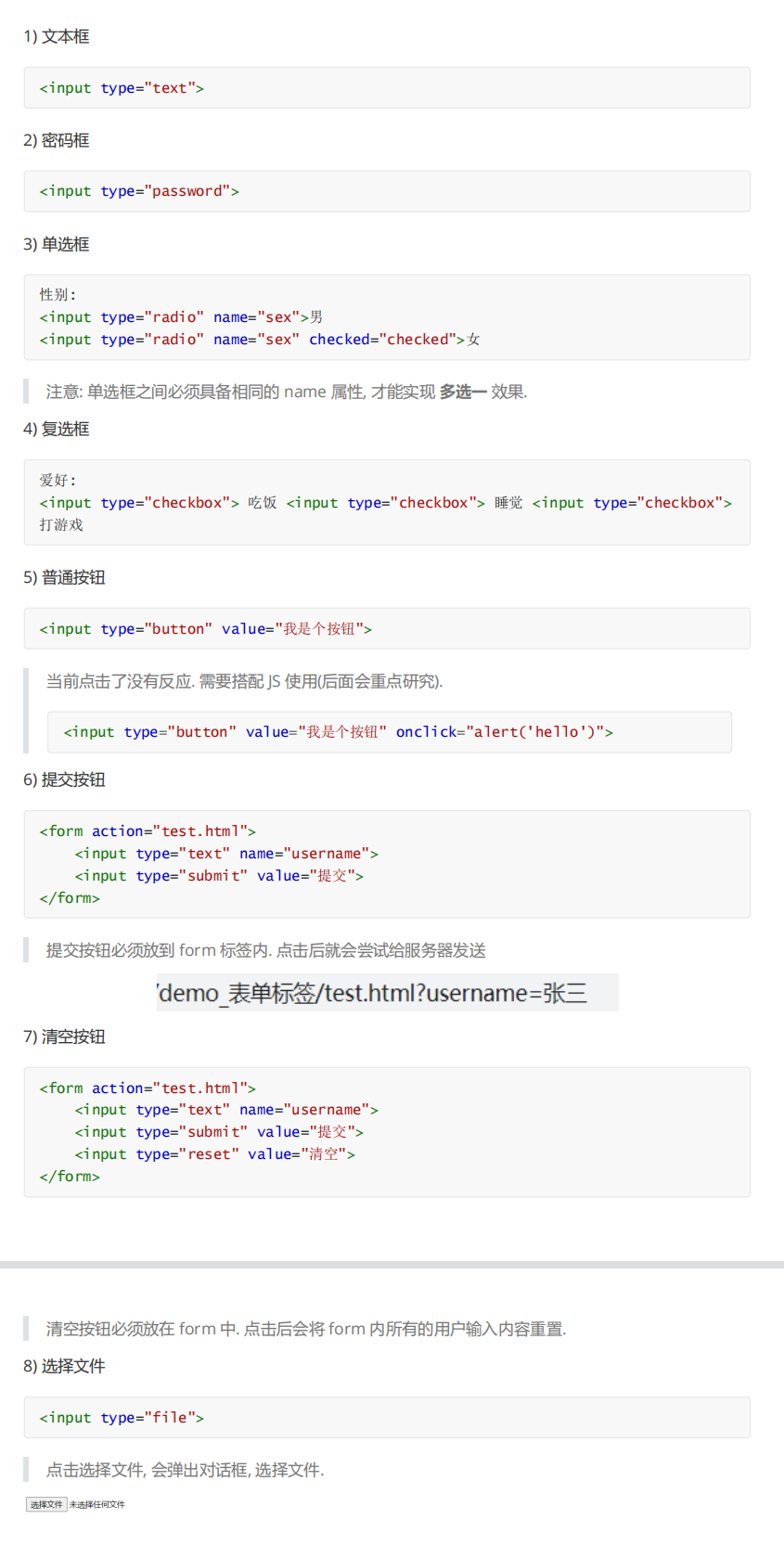Click the code line input type="password"

click(139, 191)
